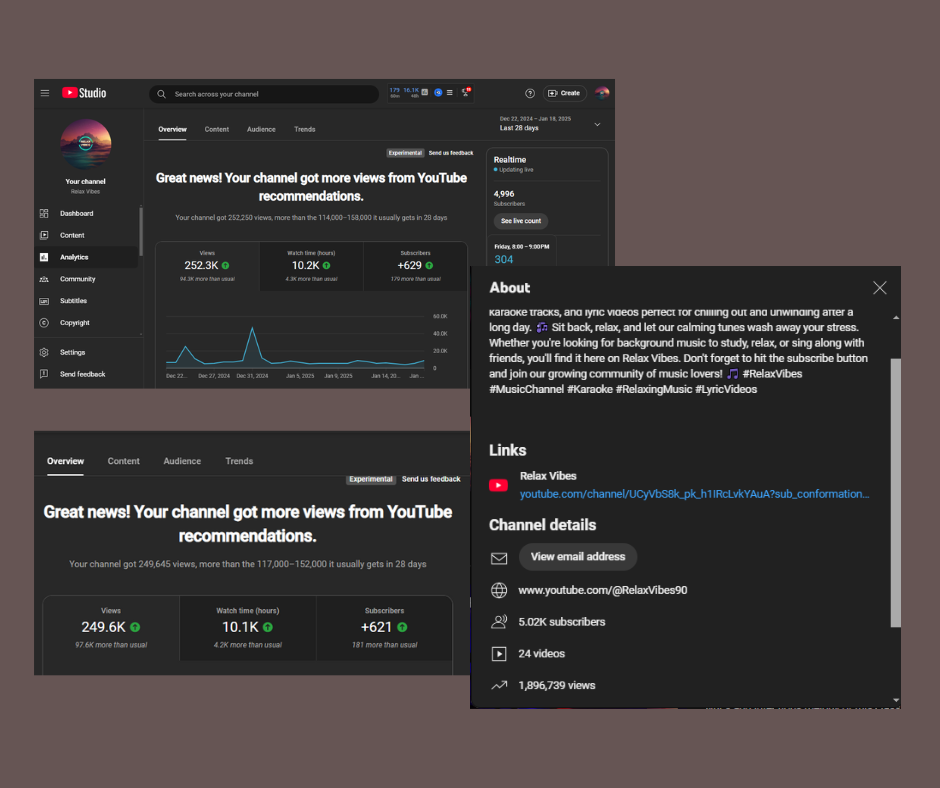940x788 pixels.
Task: Click the blue circular extension icon
Action: [x=438, y=92]
